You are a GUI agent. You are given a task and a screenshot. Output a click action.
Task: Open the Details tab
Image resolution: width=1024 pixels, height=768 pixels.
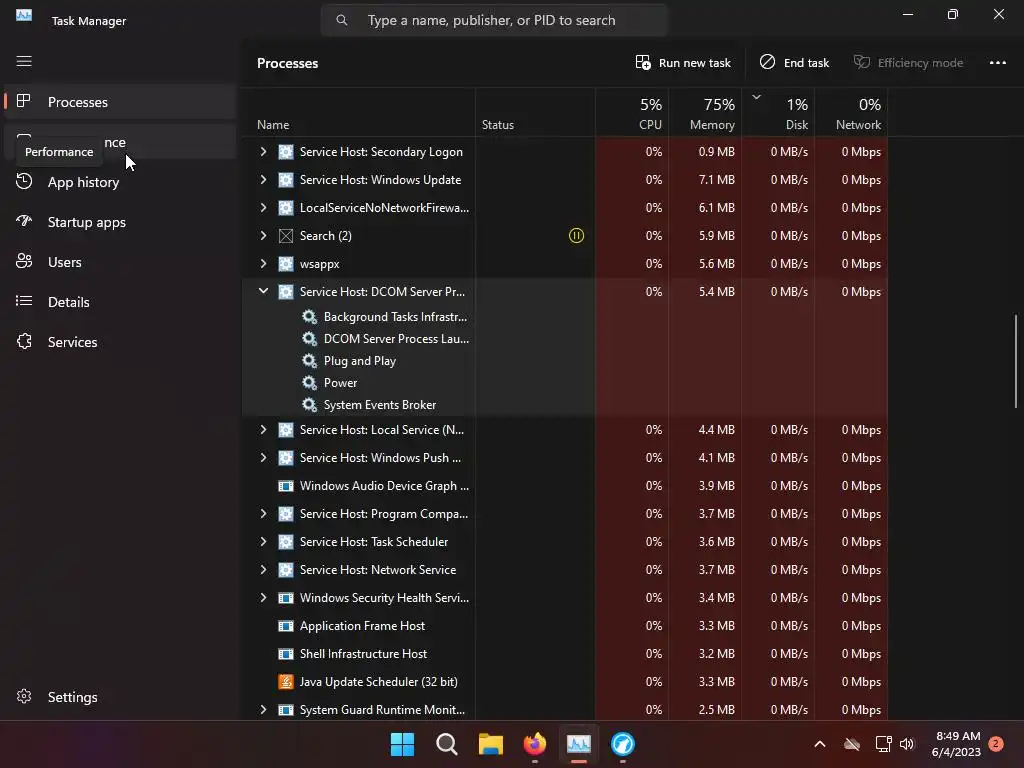tap(120, 302)
